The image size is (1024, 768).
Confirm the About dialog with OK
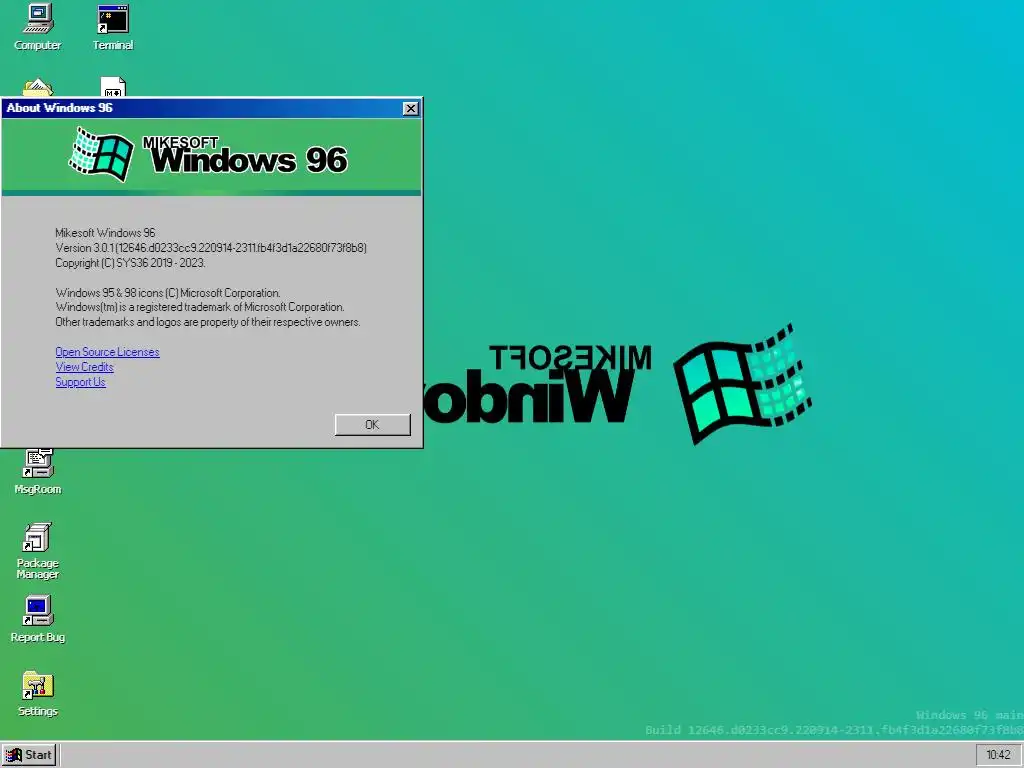[x=373, y=424]
